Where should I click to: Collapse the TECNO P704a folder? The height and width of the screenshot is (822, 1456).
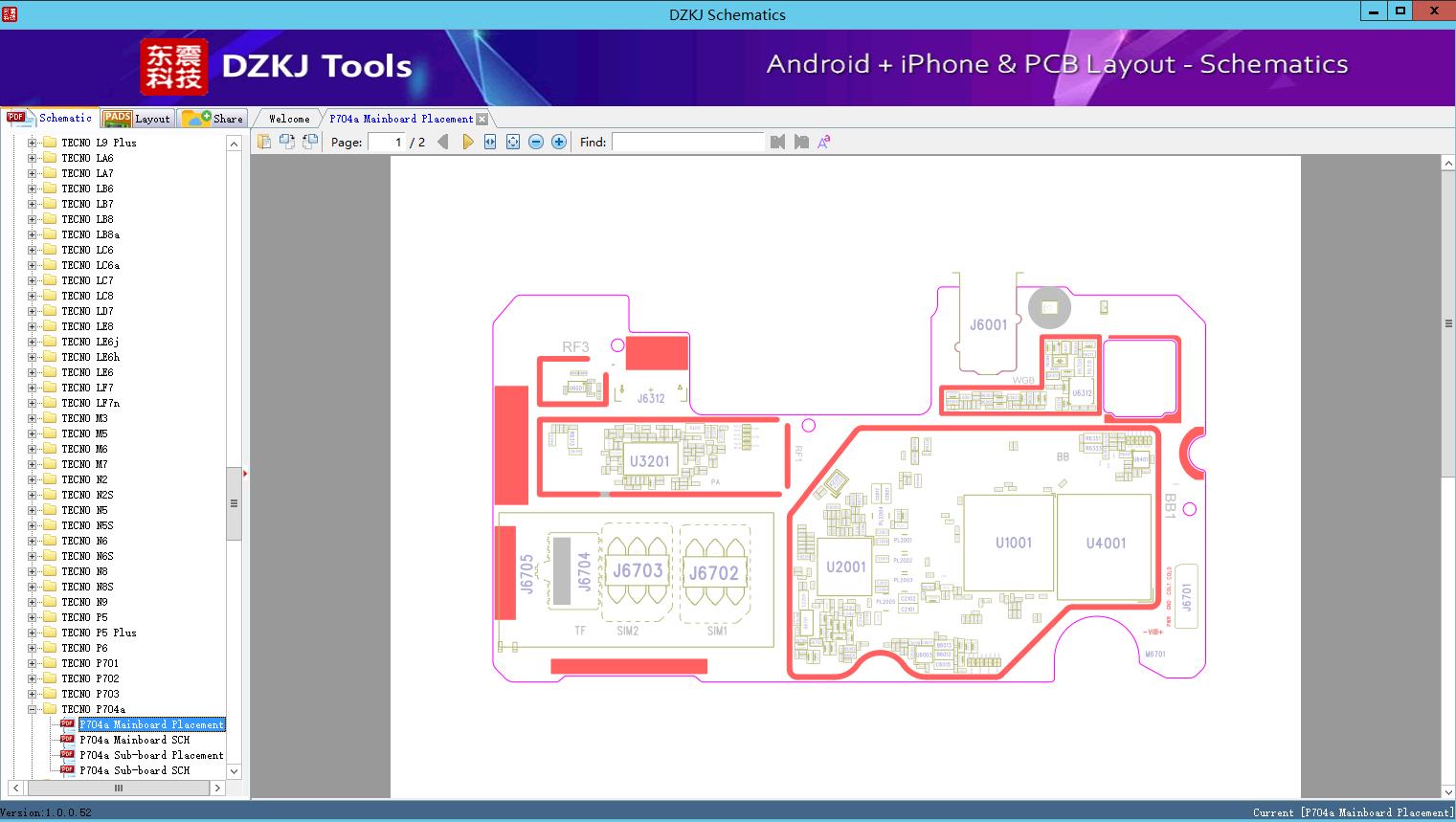pyautogui.click(x=32, y=709)
